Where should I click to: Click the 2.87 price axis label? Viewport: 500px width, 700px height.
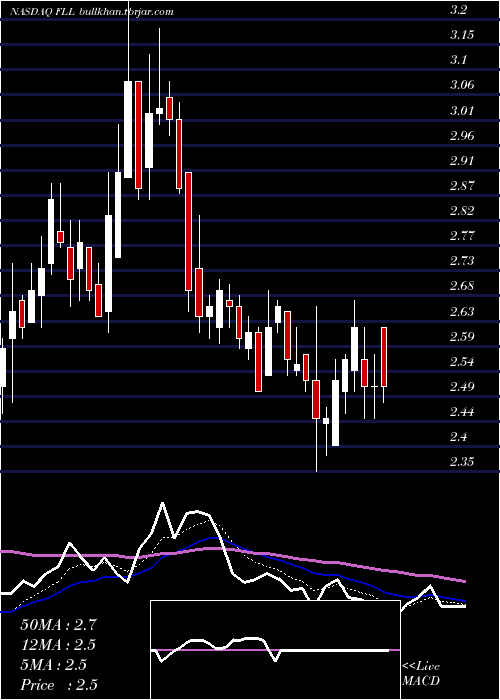click(462, 185)
